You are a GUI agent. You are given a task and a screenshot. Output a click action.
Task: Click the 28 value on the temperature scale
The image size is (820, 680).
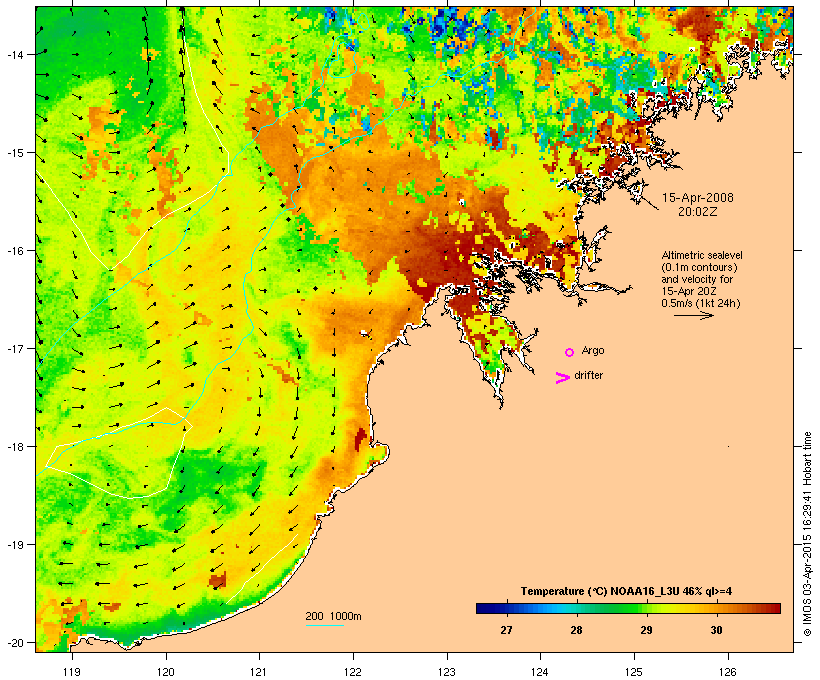click(576, 630)
